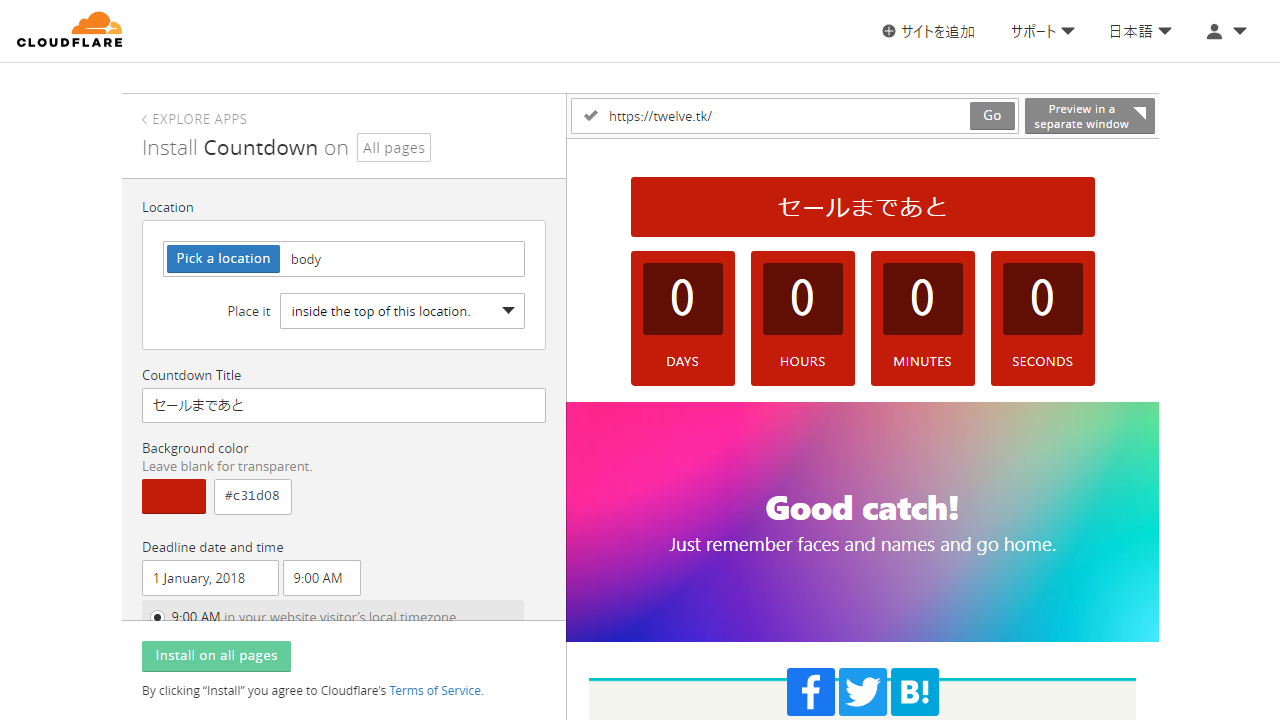Open the Terms of Service link
The height and width of the screenshot is (720, 1280).
click(435, 691)
